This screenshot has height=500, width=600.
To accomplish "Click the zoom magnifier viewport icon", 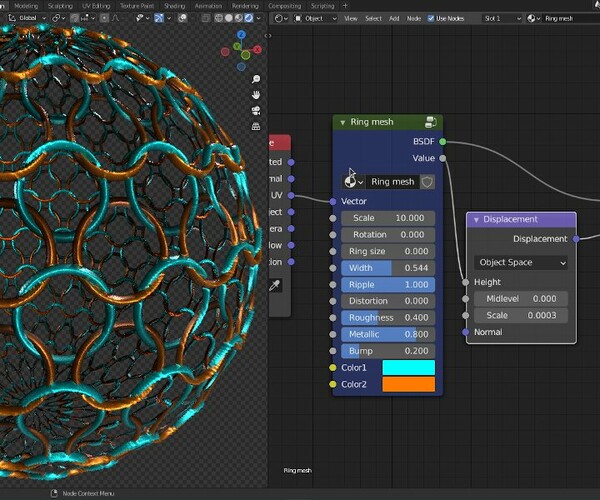I will 256,79.
